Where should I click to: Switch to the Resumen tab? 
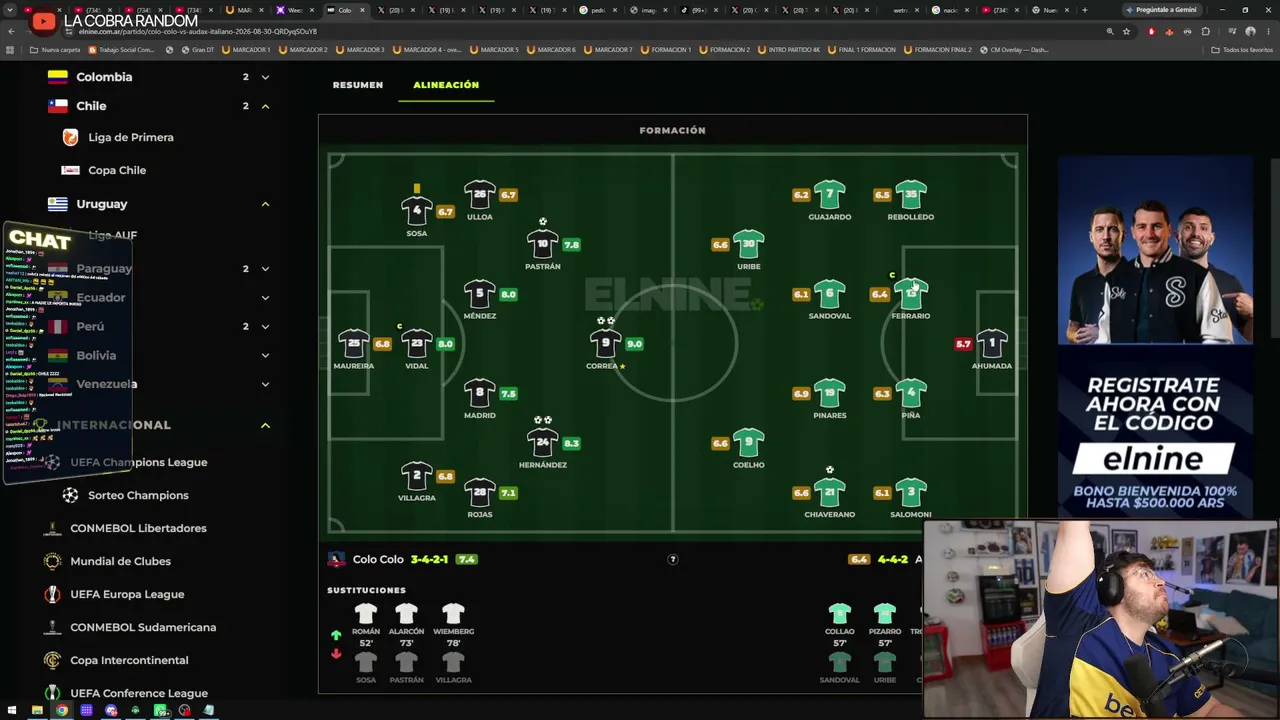(x=358, y=85)
